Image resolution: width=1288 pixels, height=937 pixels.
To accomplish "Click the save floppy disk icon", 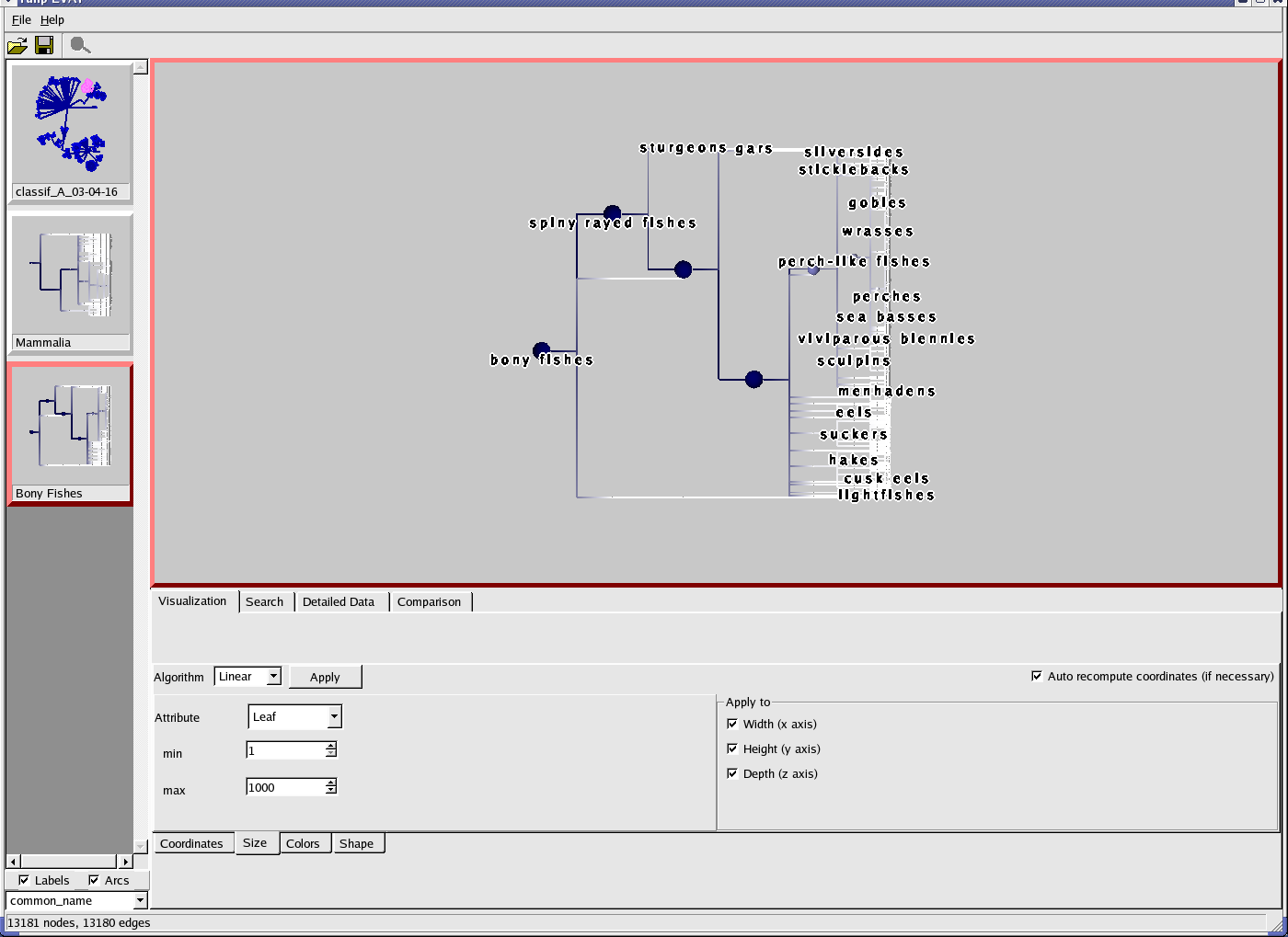I will click(x=44, y=45).
